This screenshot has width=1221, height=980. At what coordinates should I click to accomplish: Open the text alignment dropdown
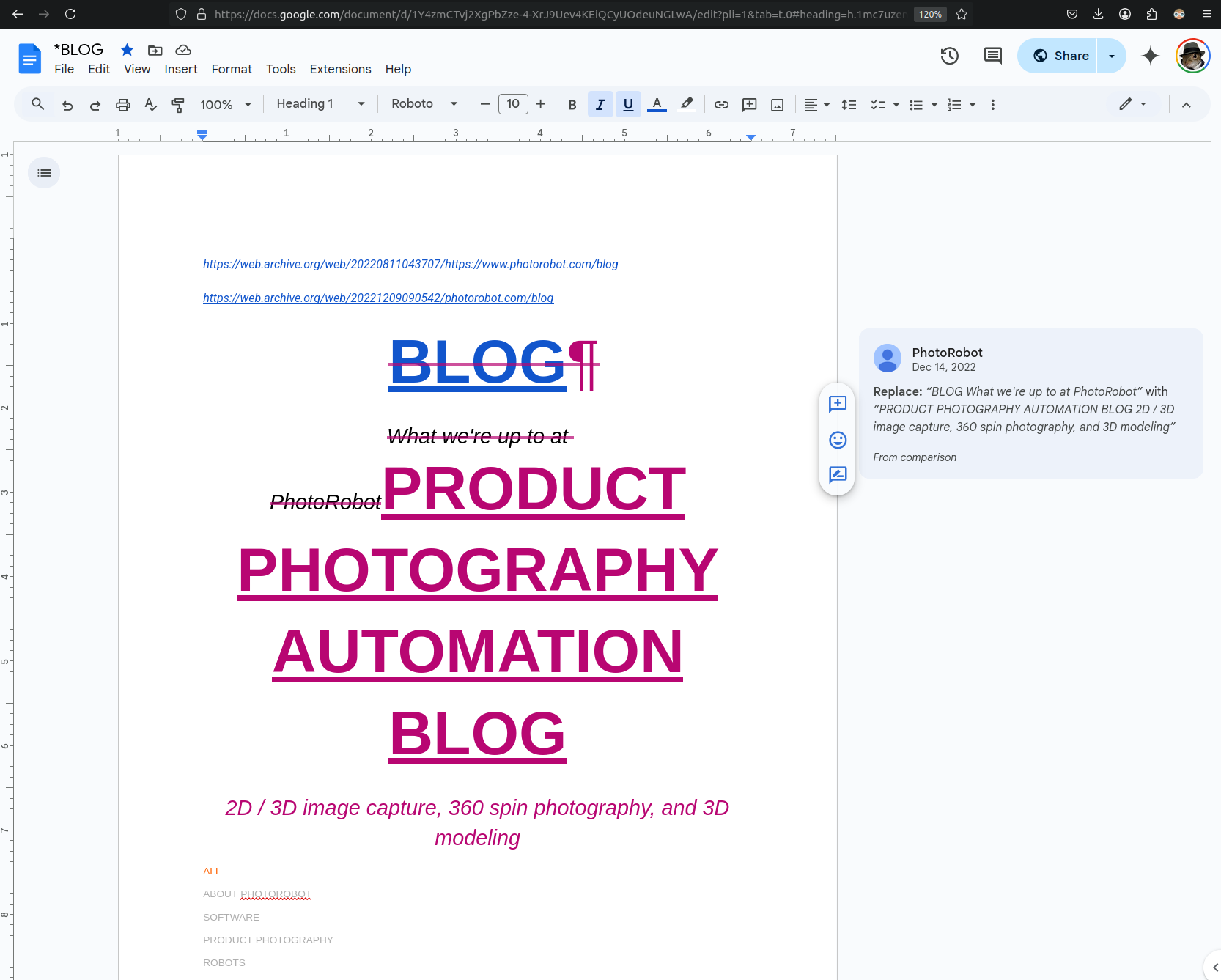click(x=816, y=105)
